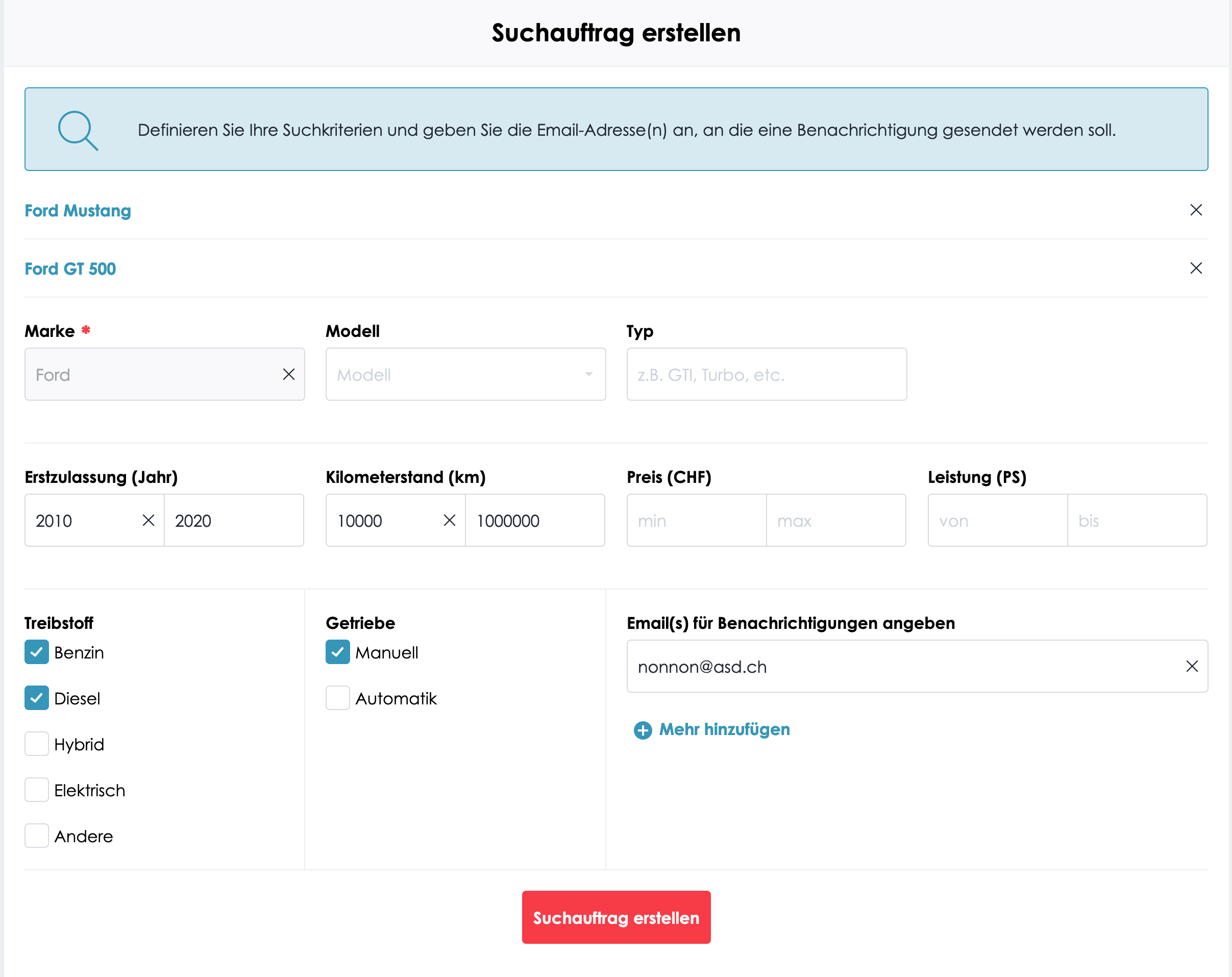This screenshot has height=977, width=1232.
Task: Clear the nonnon@asd.ch email
Action: pos(1192,666)
